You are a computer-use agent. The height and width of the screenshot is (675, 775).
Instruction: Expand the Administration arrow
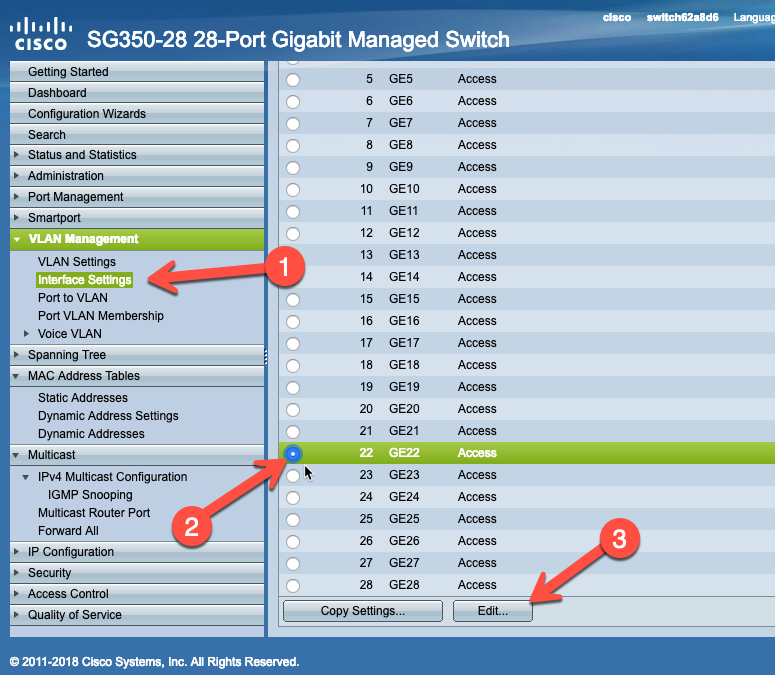coord(16,175)
